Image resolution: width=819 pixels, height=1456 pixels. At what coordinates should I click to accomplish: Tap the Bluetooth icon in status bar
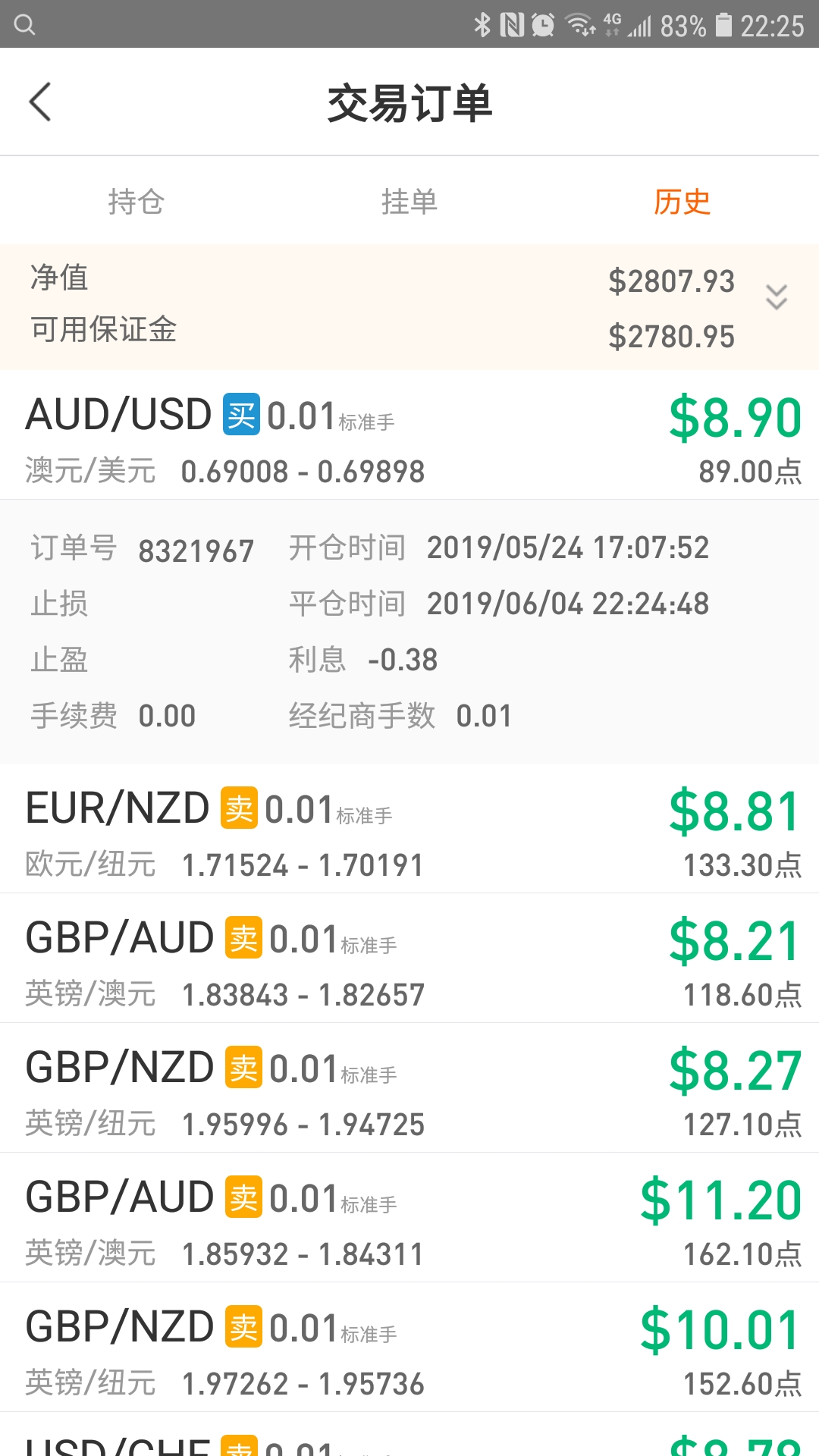[482, 25]
